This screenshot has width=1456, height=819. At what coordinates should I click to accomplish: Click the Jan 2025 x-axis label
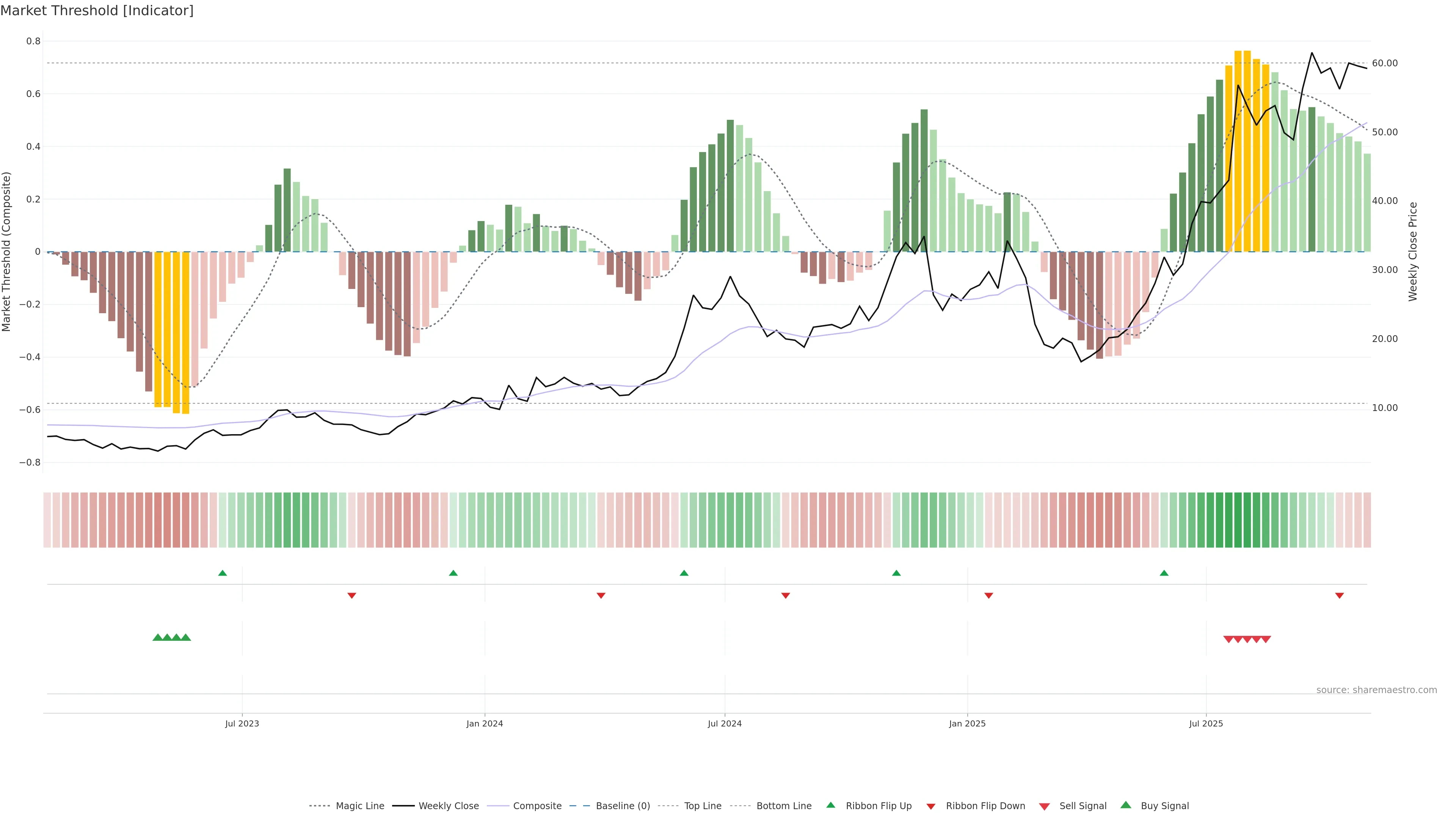[x=967, y=723]
